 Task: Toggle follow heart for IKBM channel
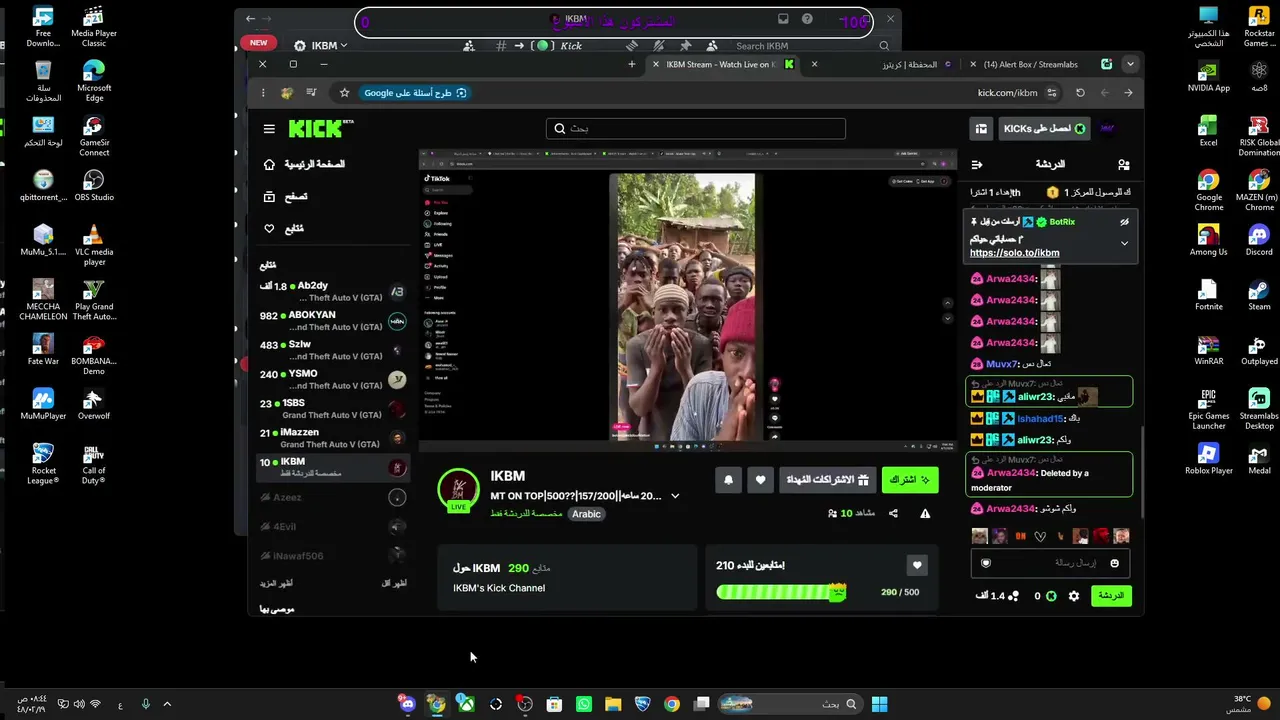coord(761,480)
